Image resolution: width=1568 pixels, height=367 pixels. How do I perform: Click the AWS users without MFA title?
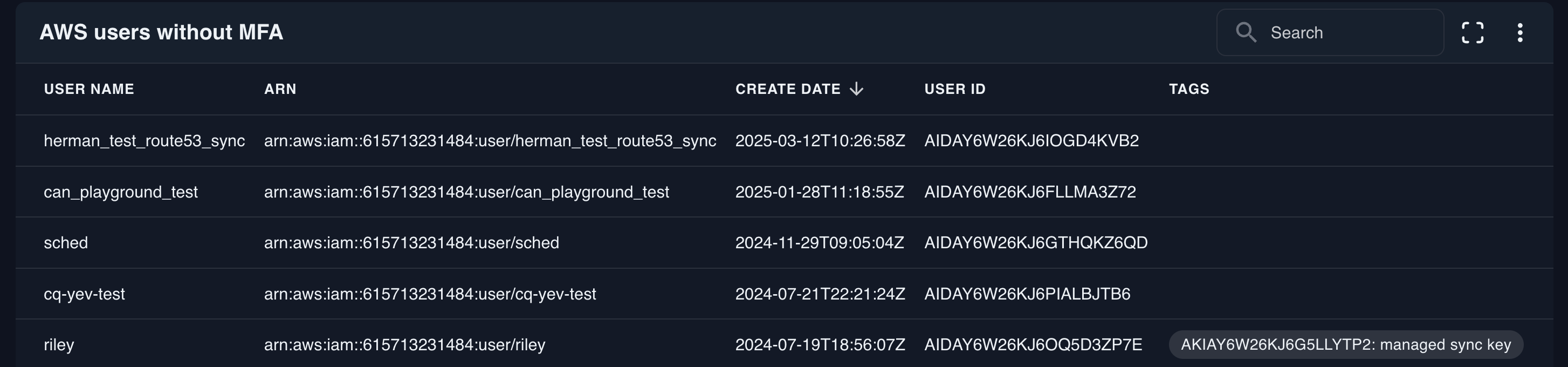[161, 32]
